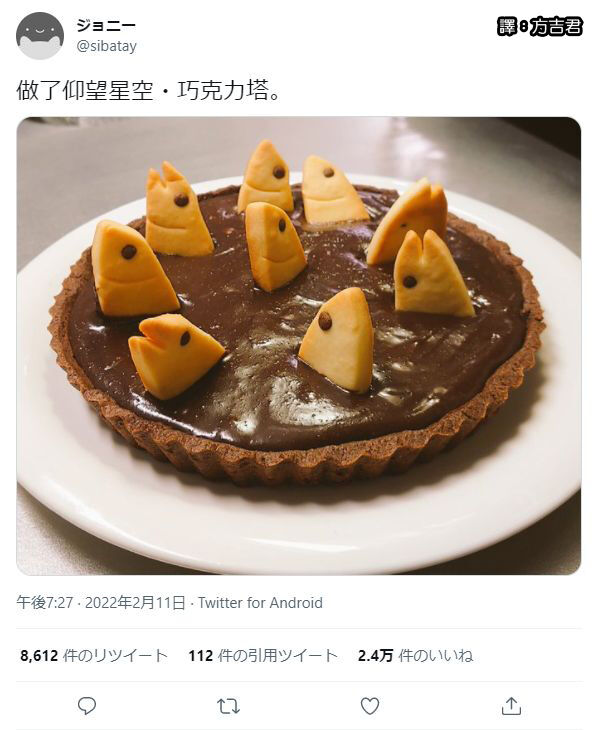
Task: Open ジョニー's profile avatar
Action: click(40, 36)
